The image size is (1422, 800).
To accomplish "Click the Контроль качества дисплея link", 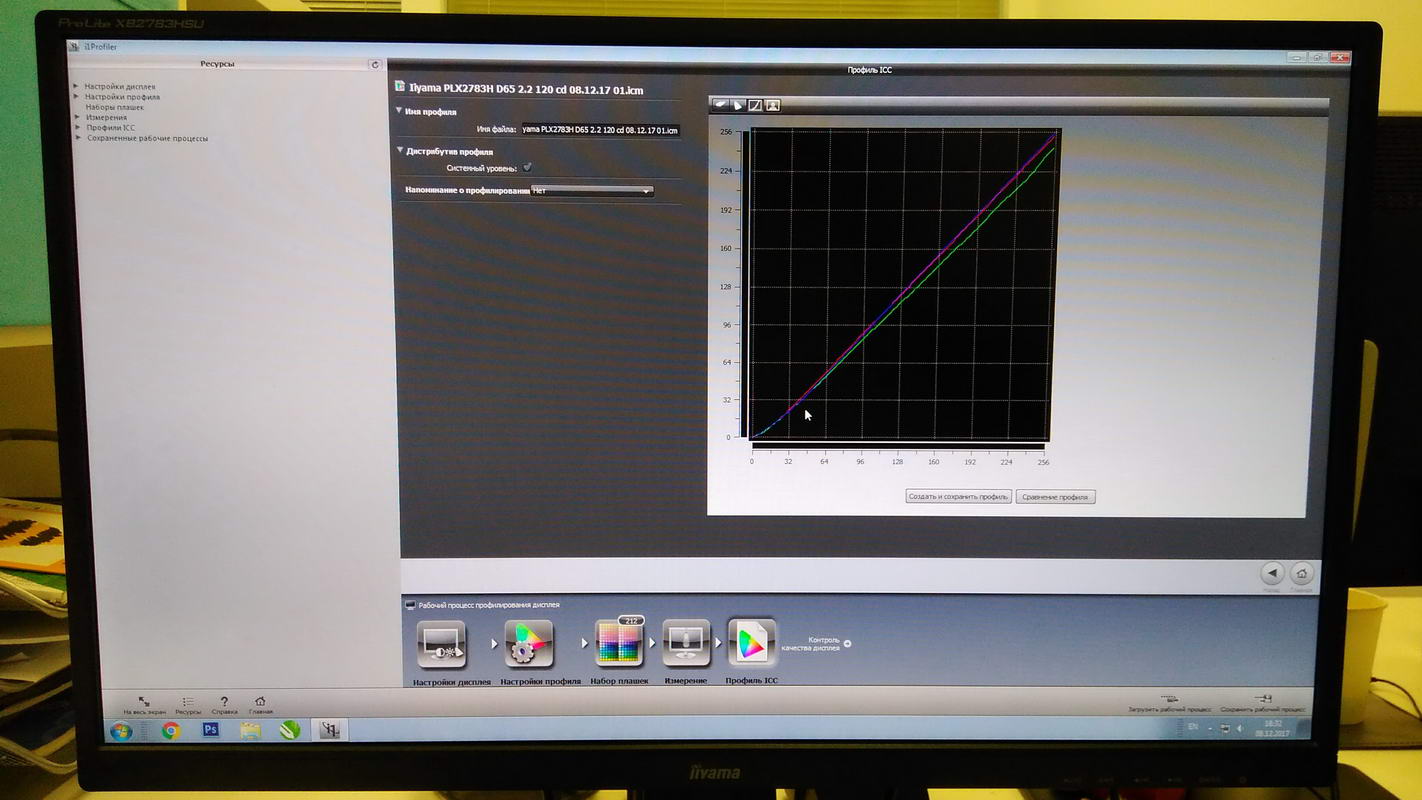I will 810,643.
